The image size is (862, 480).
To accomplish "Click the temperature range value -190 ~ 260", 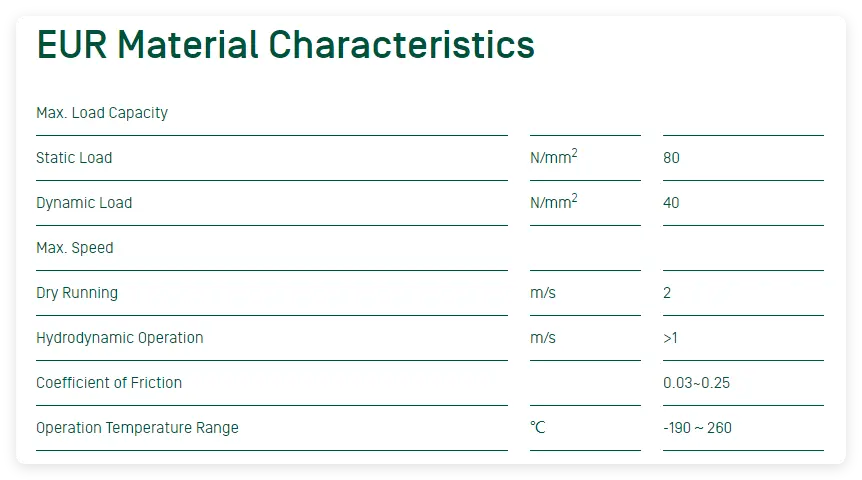I will click(x=697, y=428).
